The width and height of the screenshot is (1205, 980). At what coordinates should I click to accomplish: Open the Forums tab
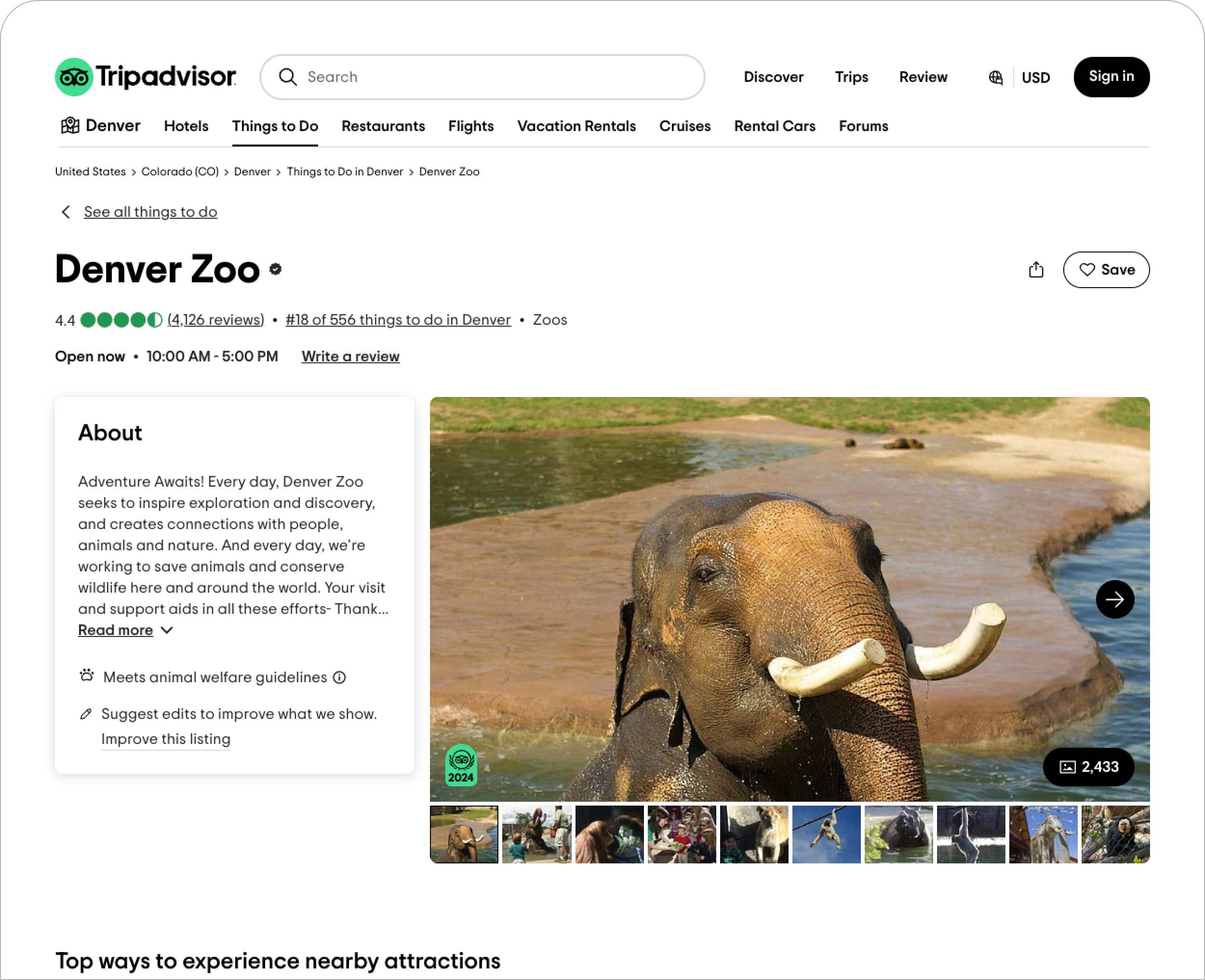click(863, 126)
